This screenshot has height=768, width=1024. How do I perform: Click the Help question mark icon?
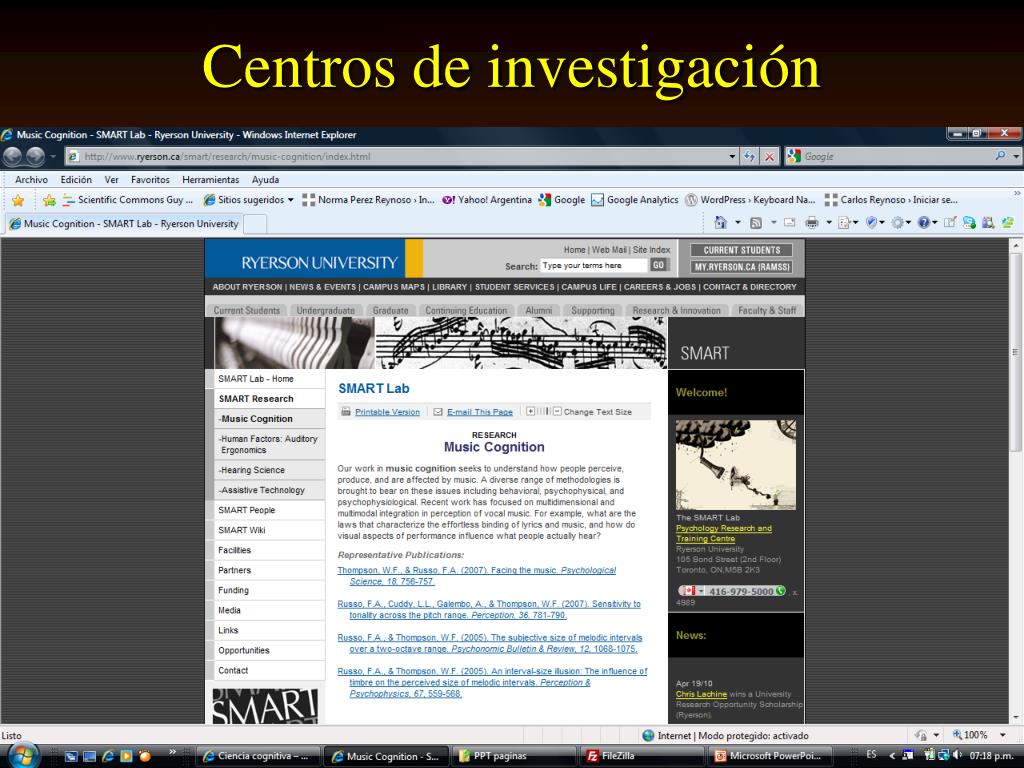(923, 223)
